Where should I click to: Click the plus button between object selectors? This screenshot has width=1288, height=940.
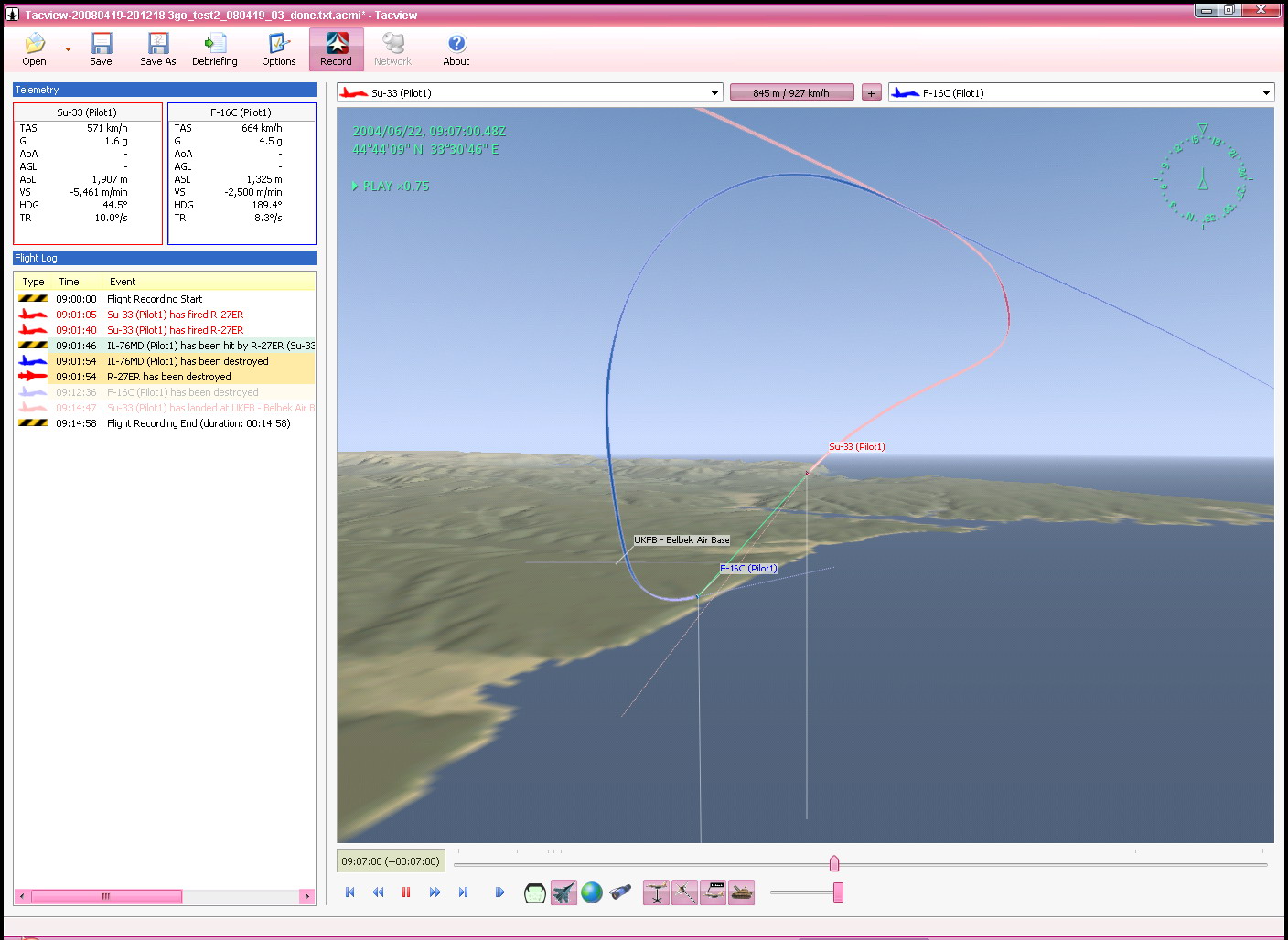(x=871, y=93)
